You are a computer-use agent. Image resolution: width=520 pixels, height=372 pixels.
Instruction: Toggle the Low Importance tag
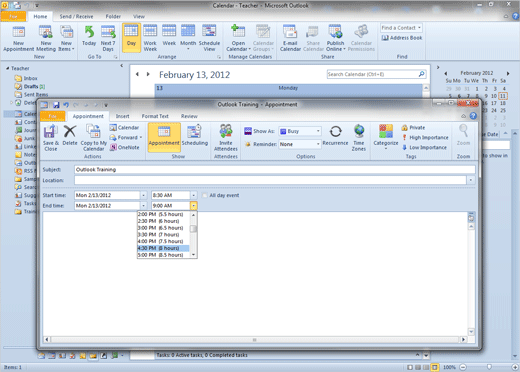point(424,147)
